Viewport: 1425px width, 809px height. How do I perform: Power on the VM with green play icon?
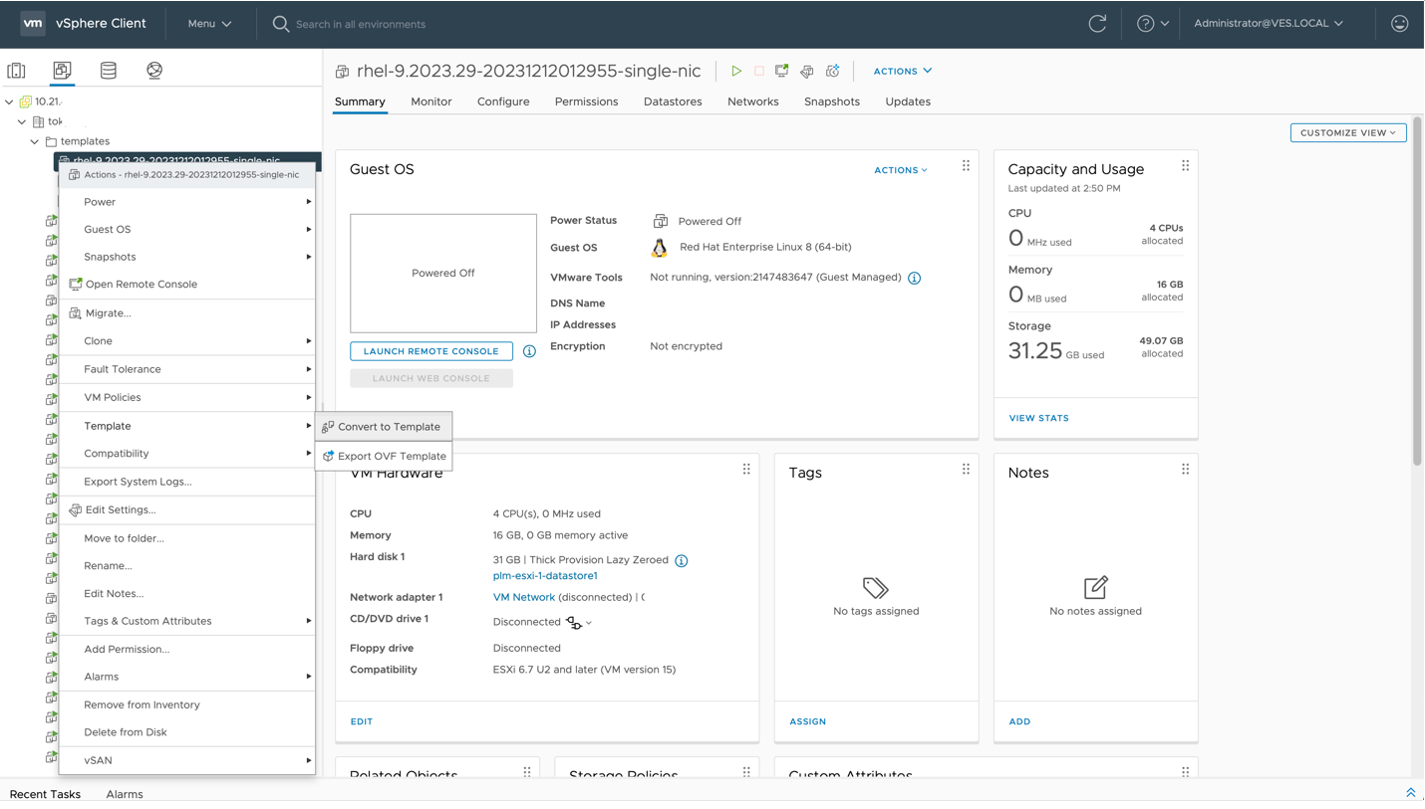(x=736, y=71)
